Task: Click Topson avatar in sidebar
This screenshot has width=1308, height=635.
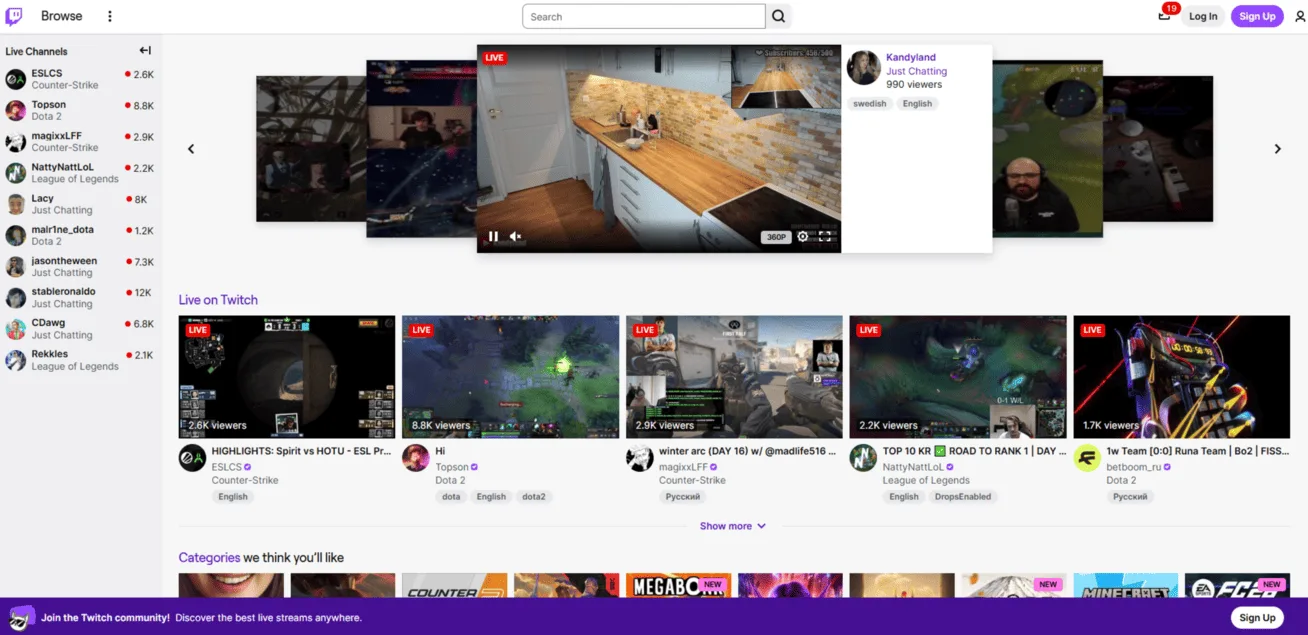Action: point(16,110)
